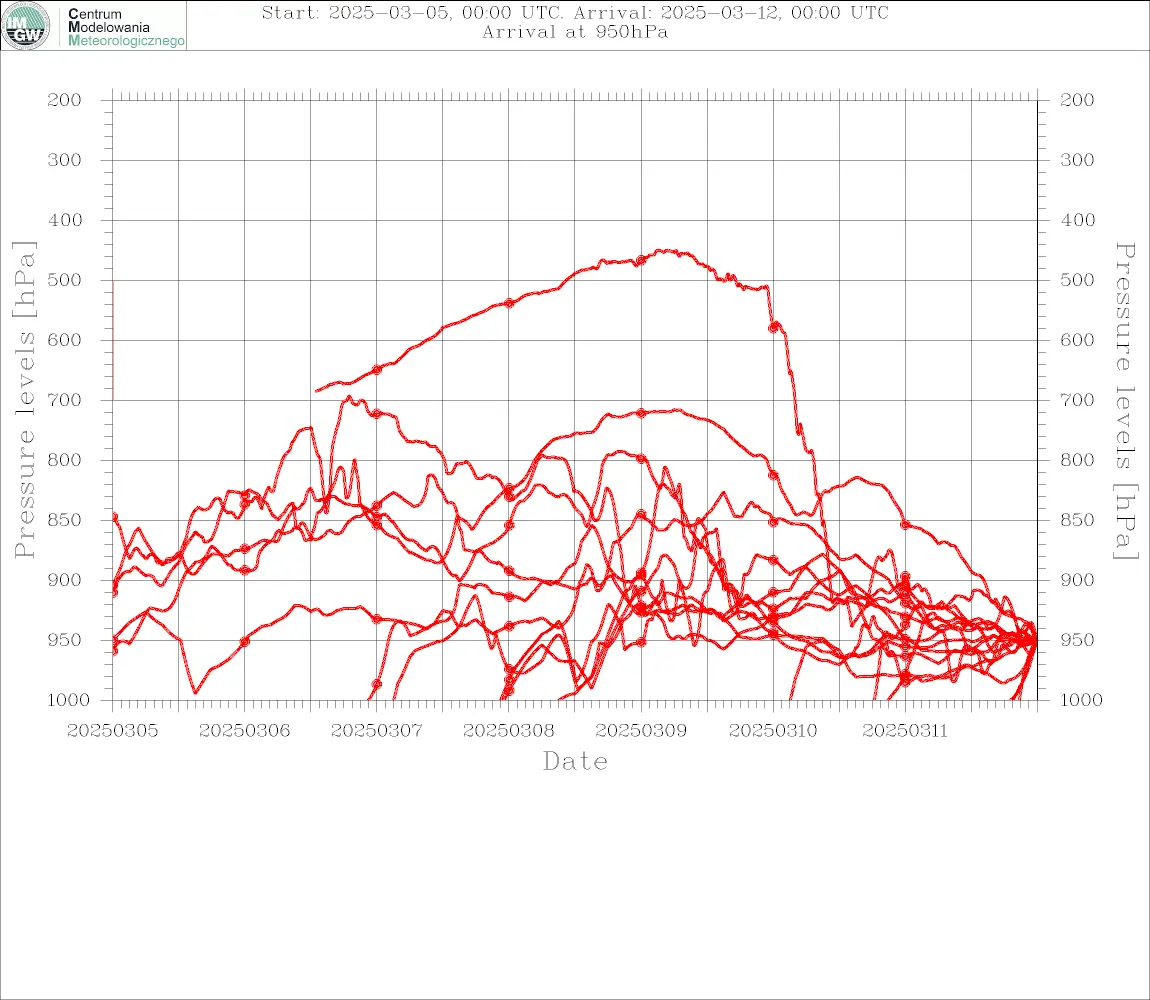Image resolution: width=1150 pixels, height=1000 pixels.
Task: Click the left axis 850 label
Action: click(64, 520)
